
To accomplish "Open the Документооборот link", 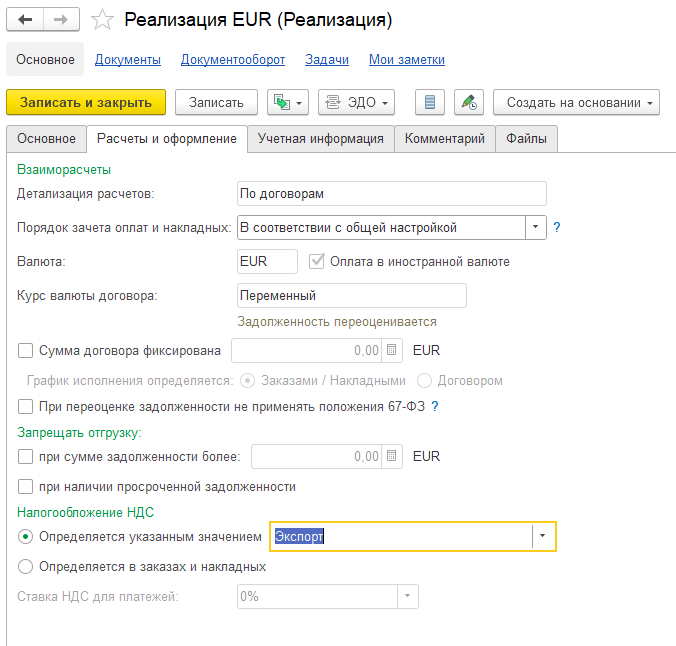I will click(x=233, y=60).
